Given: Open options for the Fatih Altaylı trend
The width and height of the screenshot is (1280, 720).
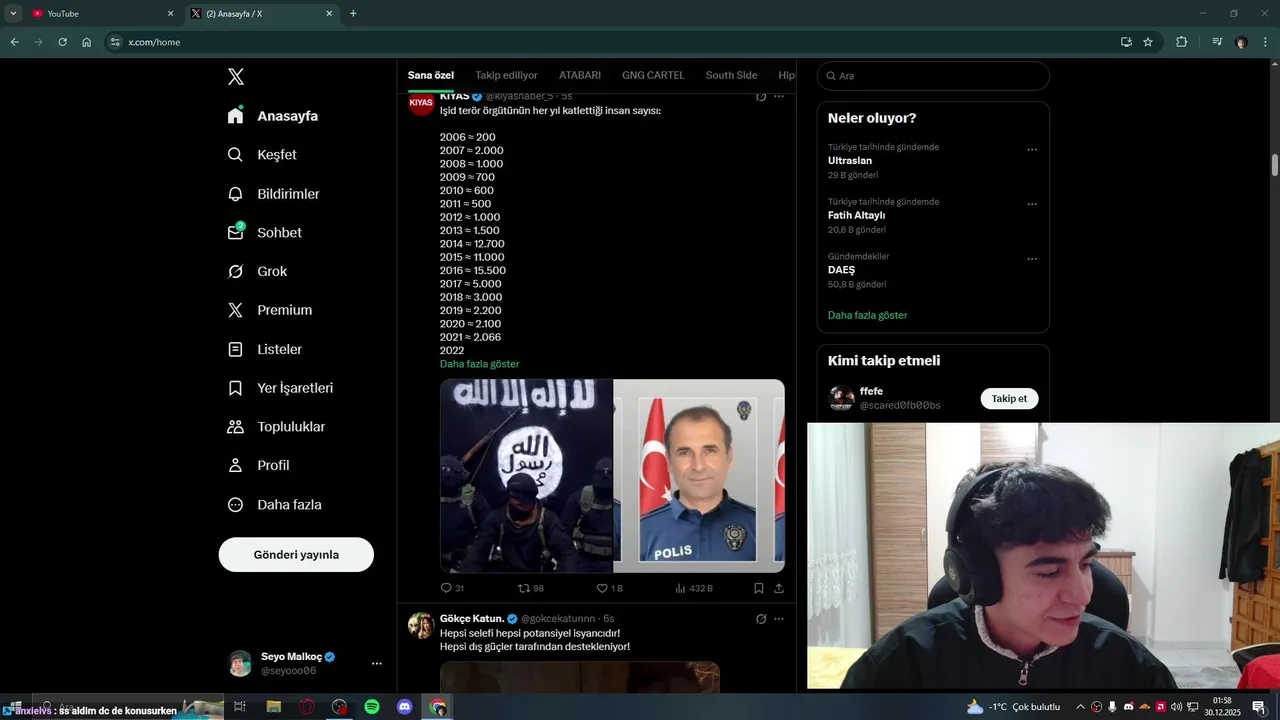Looking at the screenshot, I should tap(1032, 204).
